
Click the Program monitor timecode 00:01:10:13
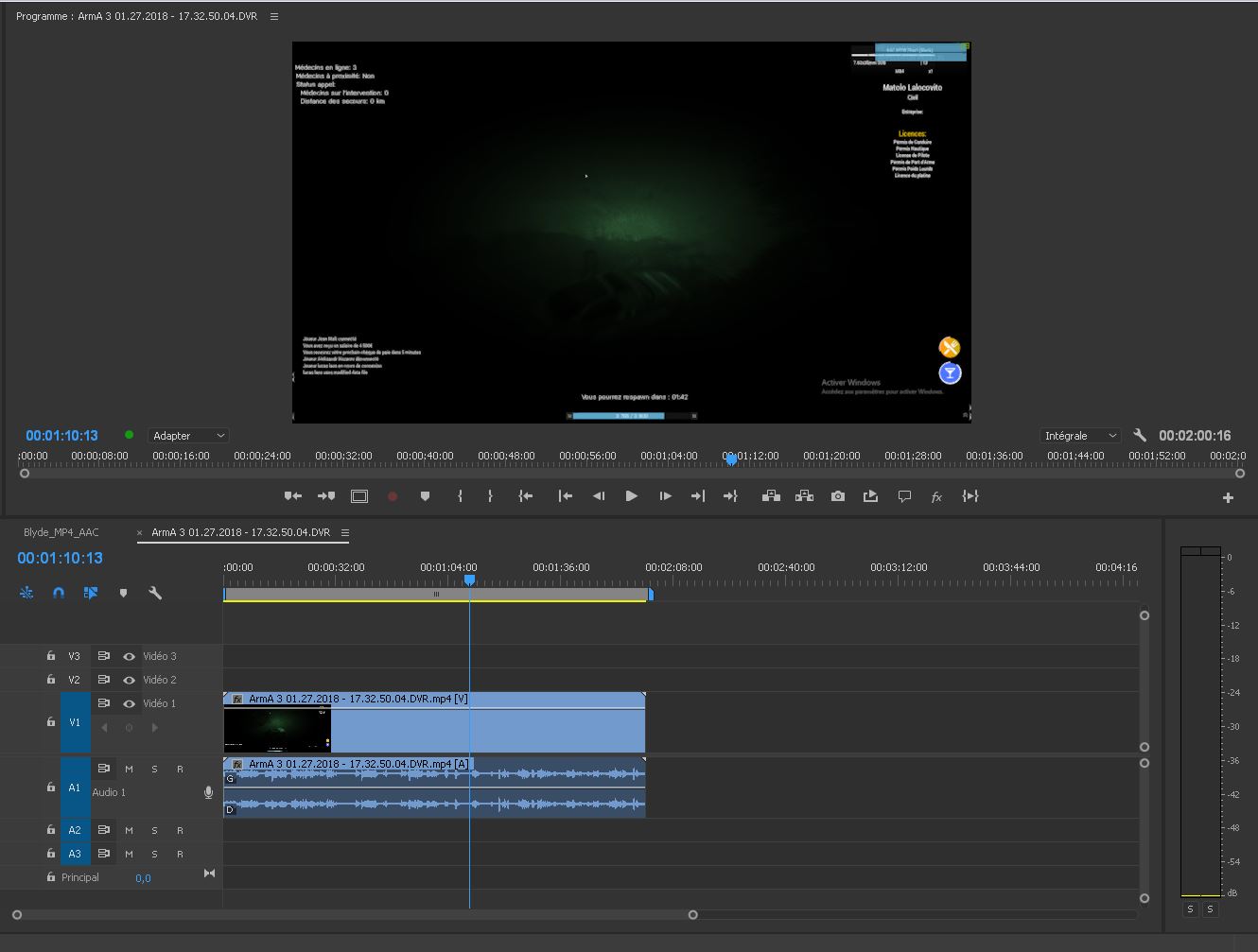pos(61,436)
